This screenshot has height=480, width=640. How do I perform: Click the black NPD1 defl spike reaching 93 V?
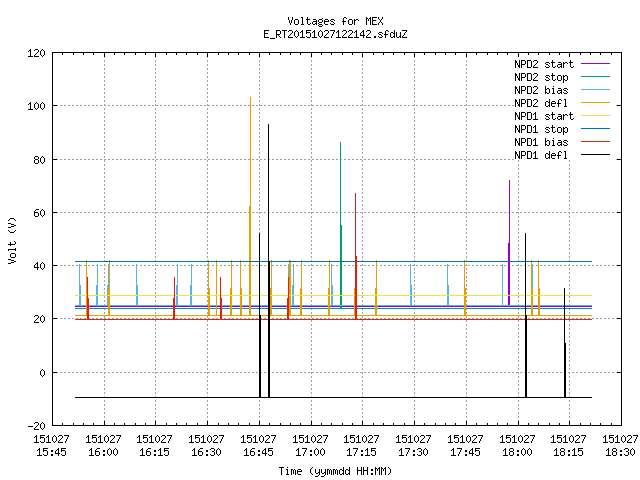click(269, 125)
